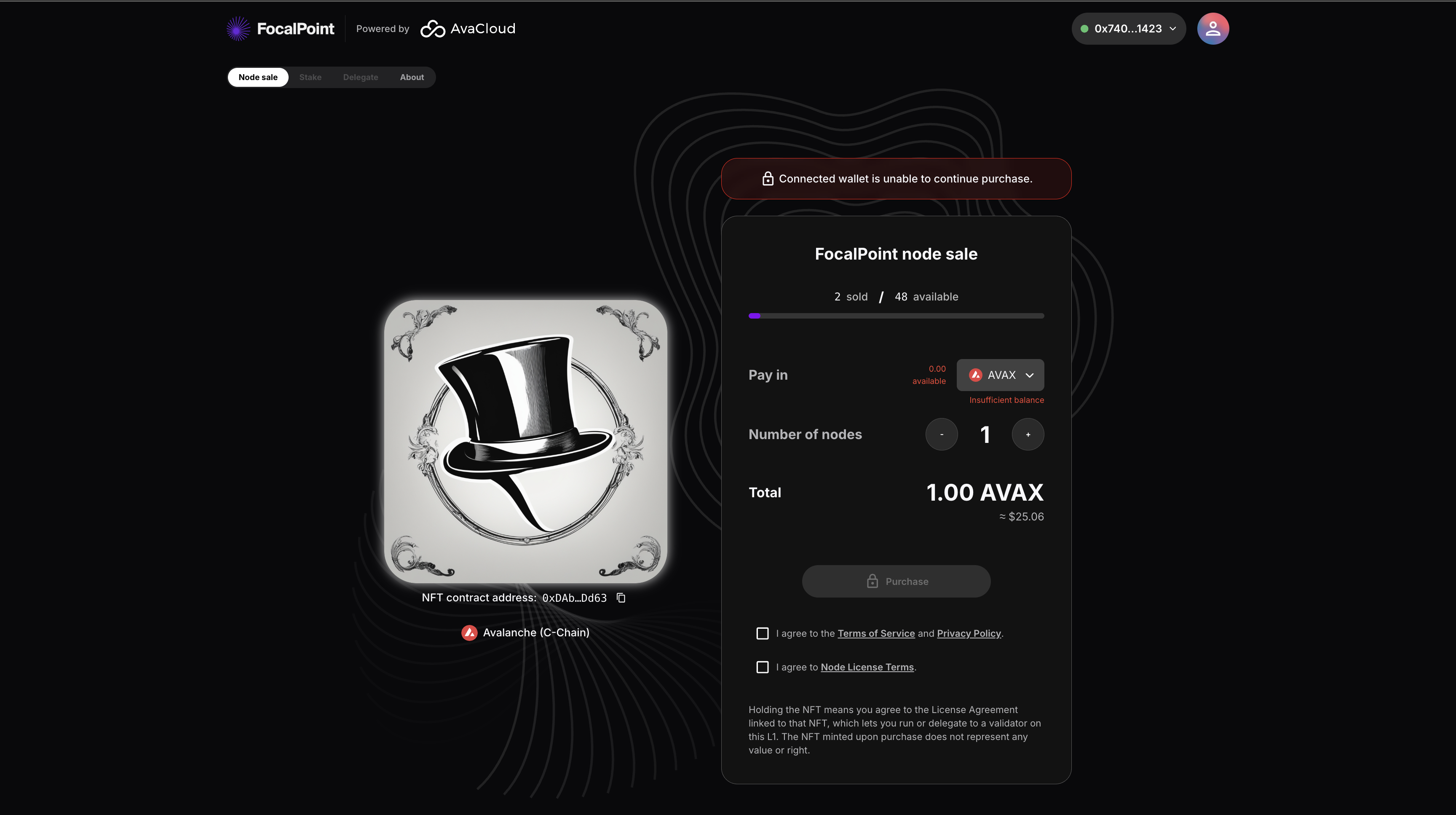1456x815 pixels.
Task: Click the lock icon in the wallet warning
Action: click(768, 179)
